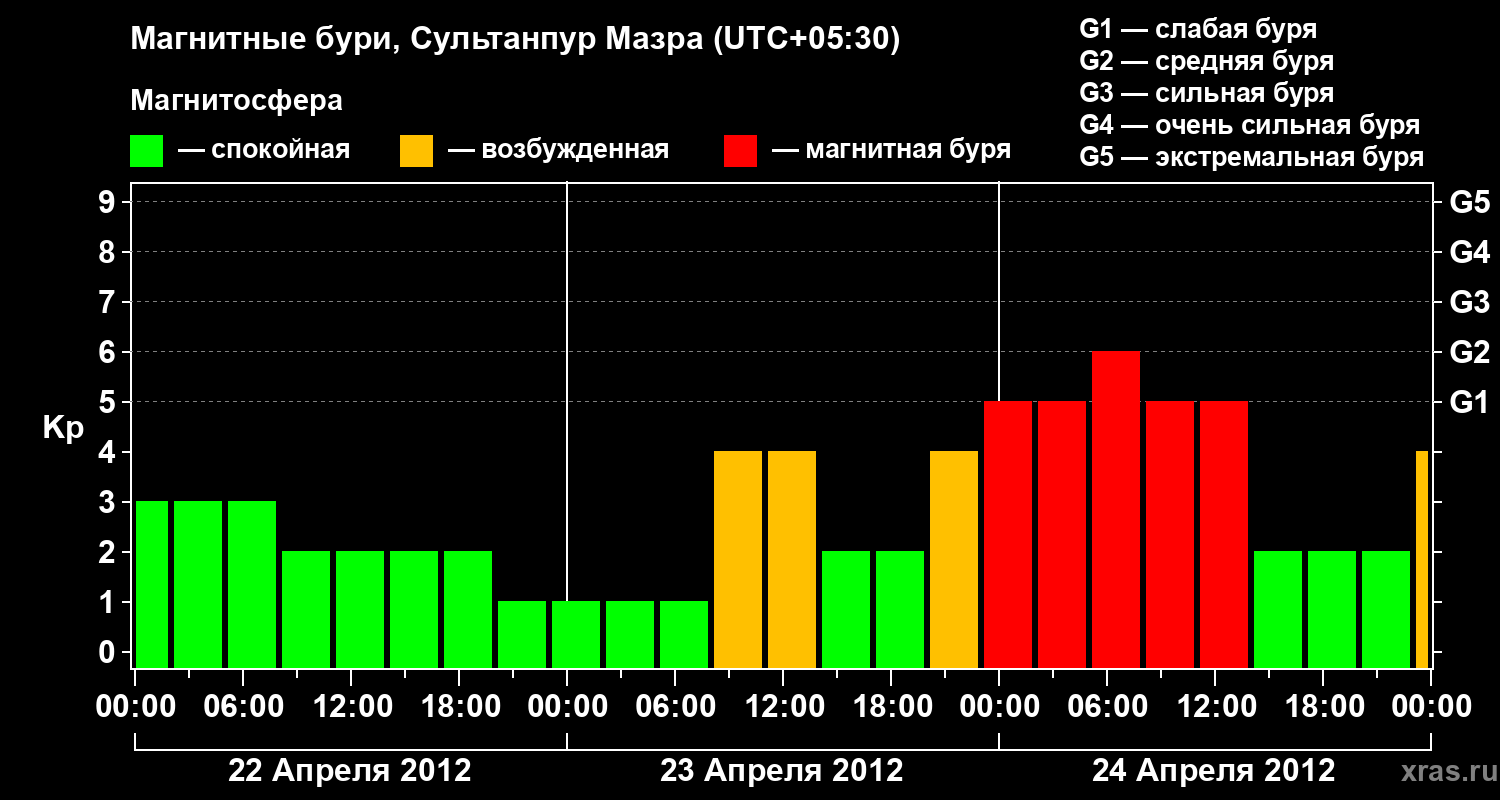This screenshot has height=800, width=1500.
Task: Click the '22 Апреля 2012' date label
Action: click(x=350, y=770)
